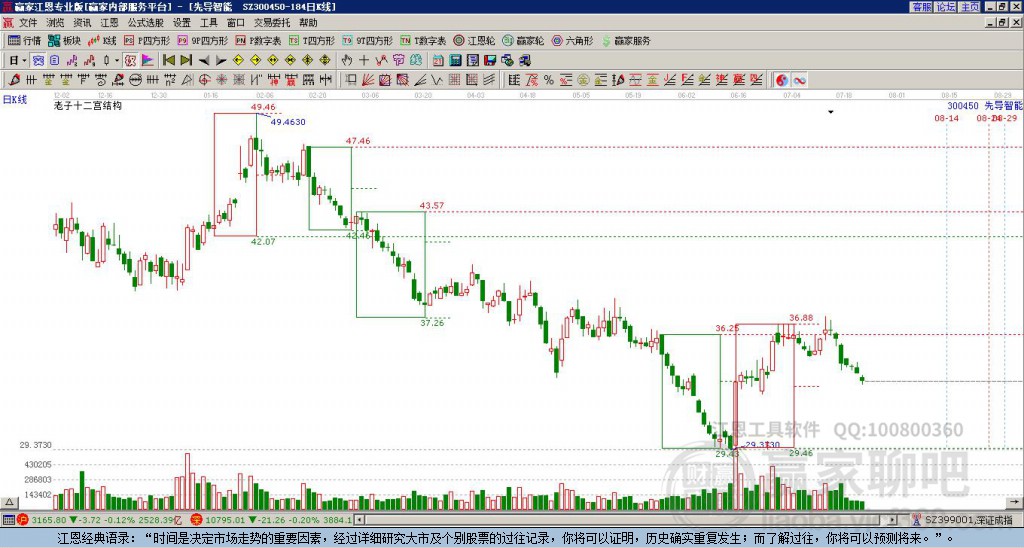Open the 9P四方形 tool

click(202, 40)
